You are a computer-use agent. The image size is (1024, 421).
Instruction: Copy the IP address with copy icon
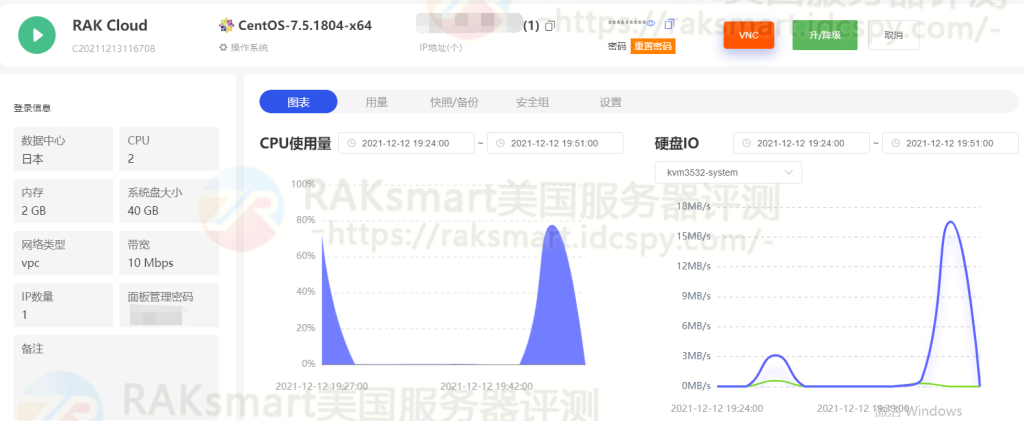[x=550, y=26]
